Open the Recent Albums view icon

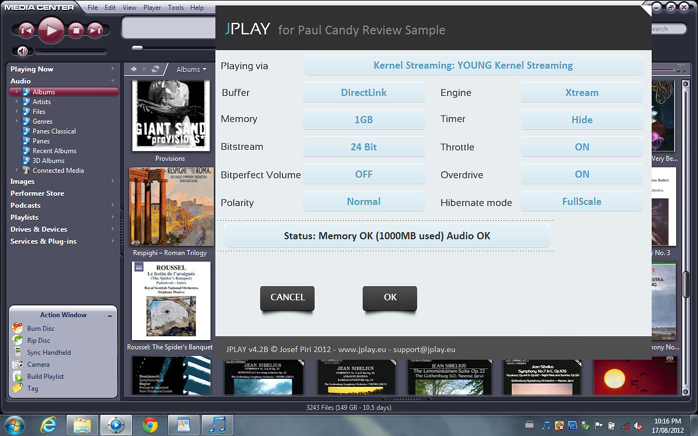point(27,151)
